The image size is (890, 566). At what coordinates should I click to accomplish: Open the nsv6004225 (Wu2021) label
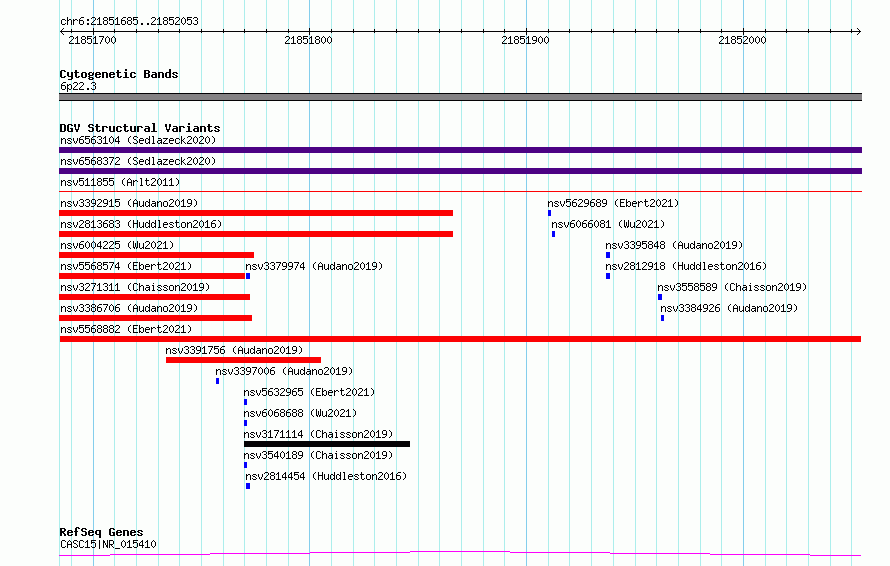(x=117, y=245)
